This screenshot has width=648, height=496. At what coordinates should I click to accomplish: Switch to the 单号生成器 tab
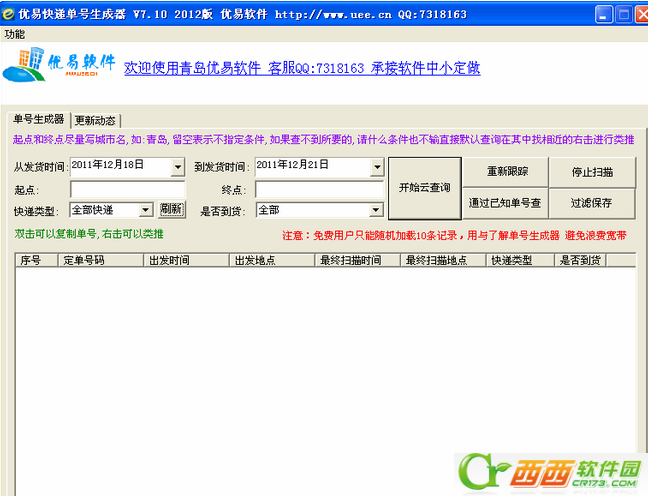(x=38, y=119)
